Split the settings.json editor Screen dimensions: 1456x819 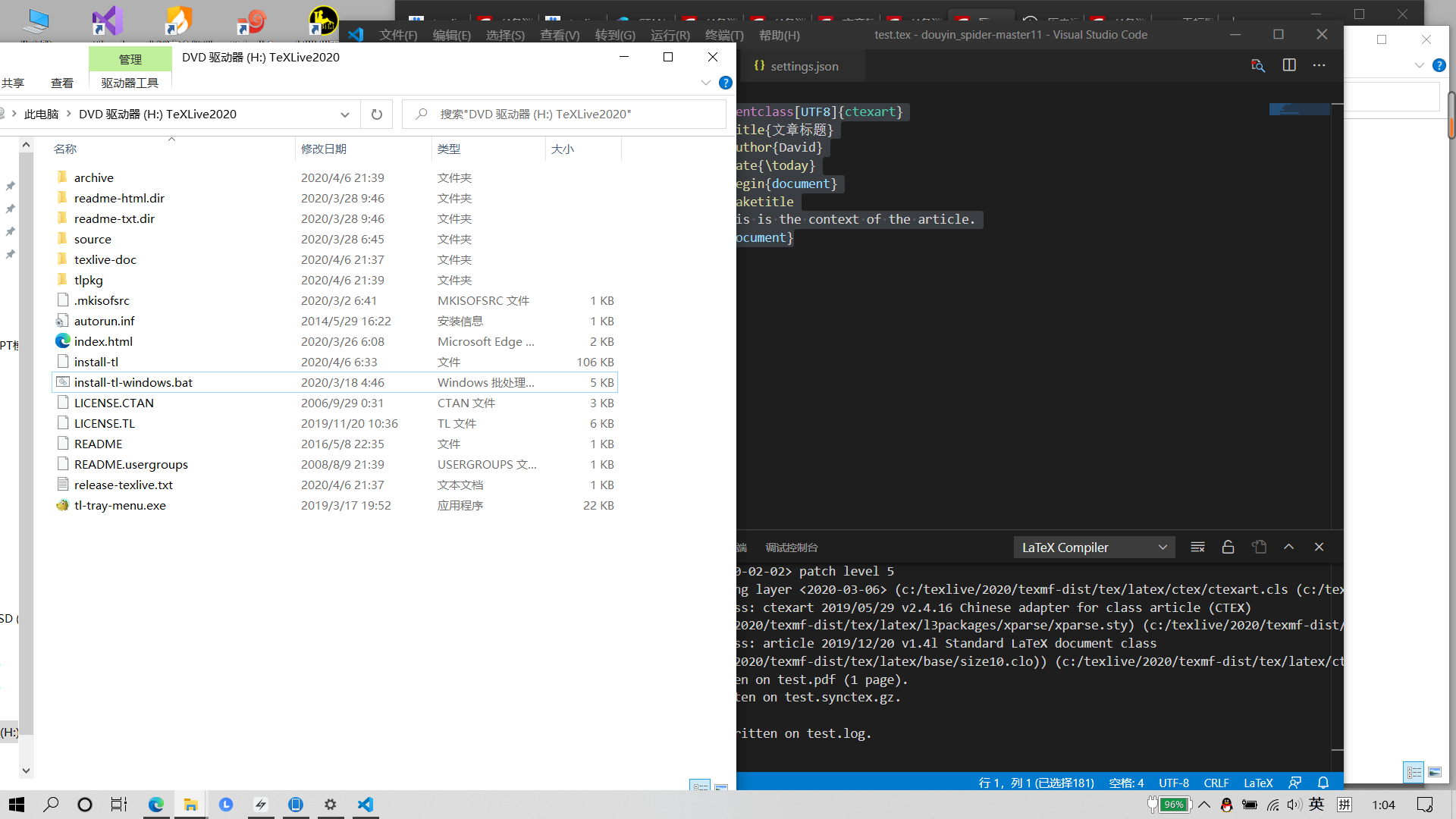[x=1290, y=65]
